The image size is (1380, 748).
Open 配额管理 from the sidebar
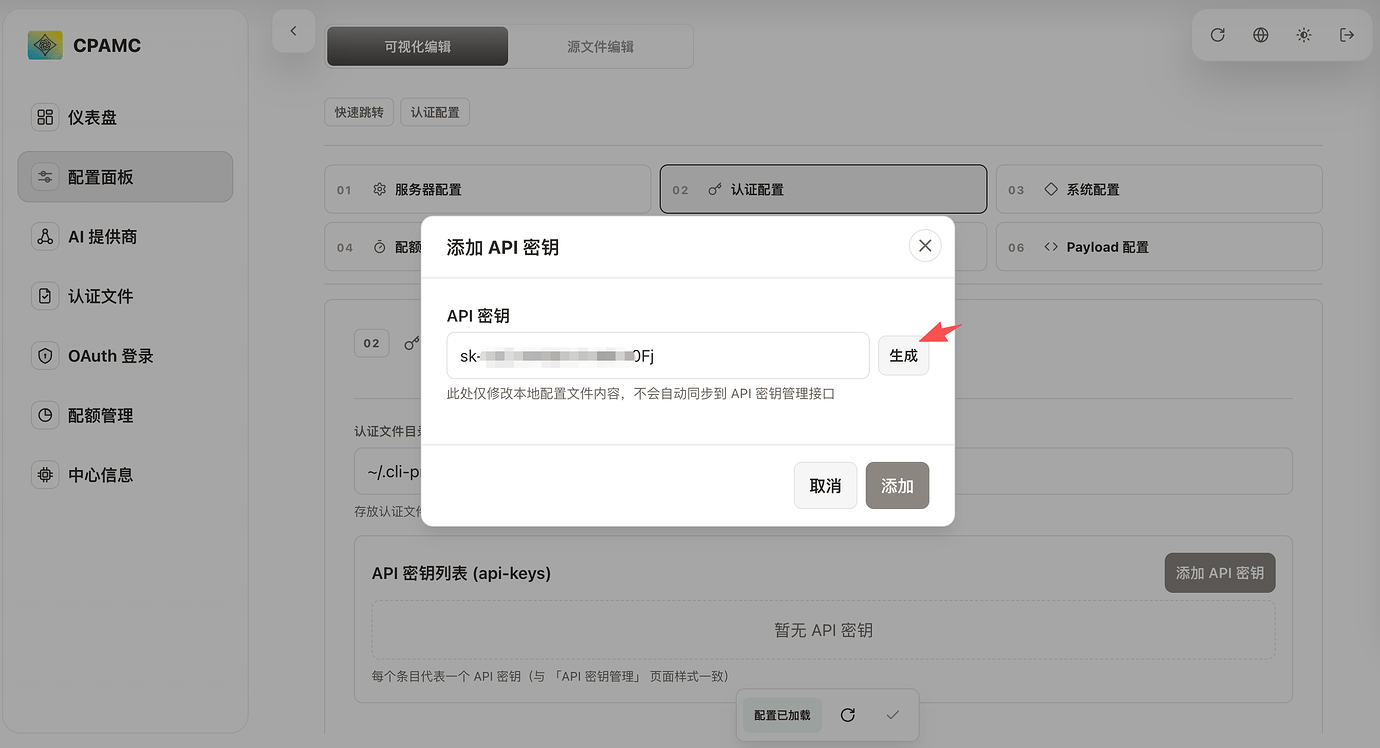125,415
